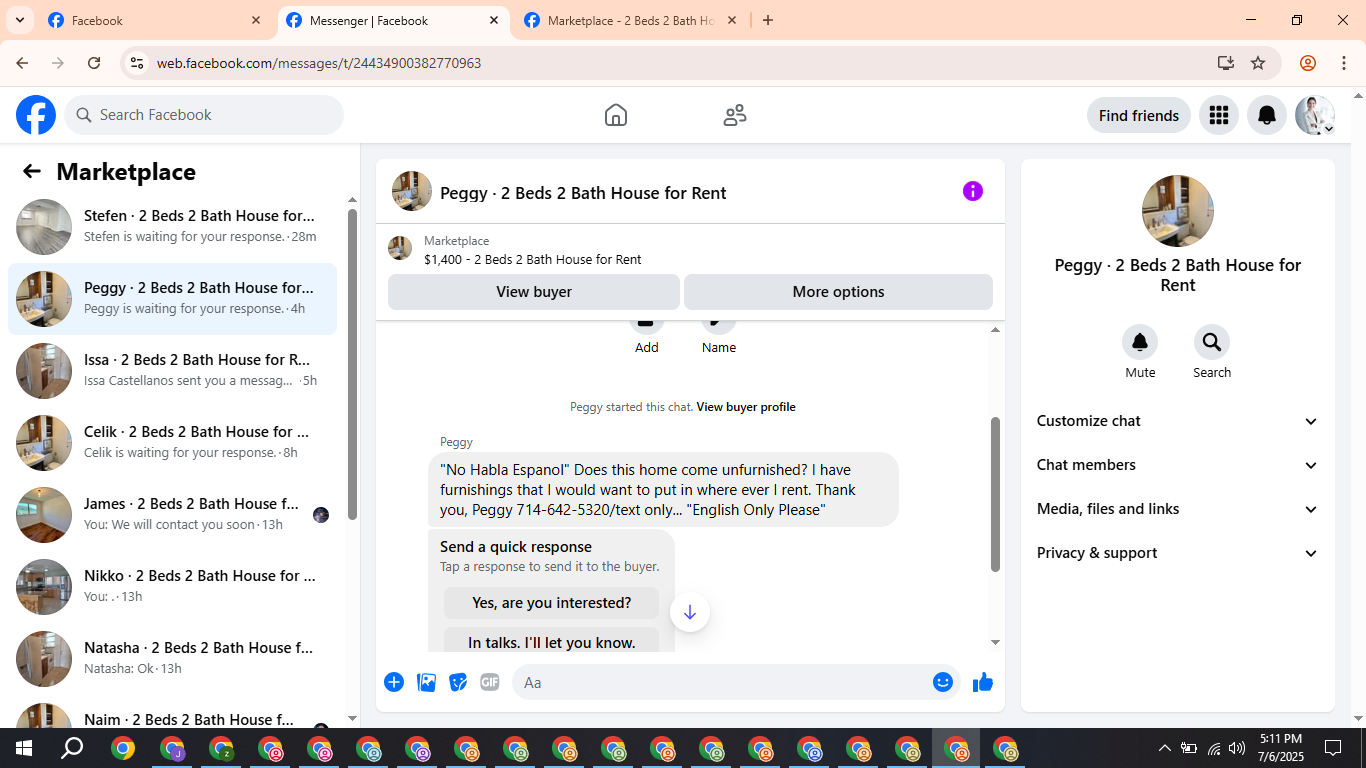Expand Chat members section
This screenshot has width=1366, height=768.
tap(1178, 465)
